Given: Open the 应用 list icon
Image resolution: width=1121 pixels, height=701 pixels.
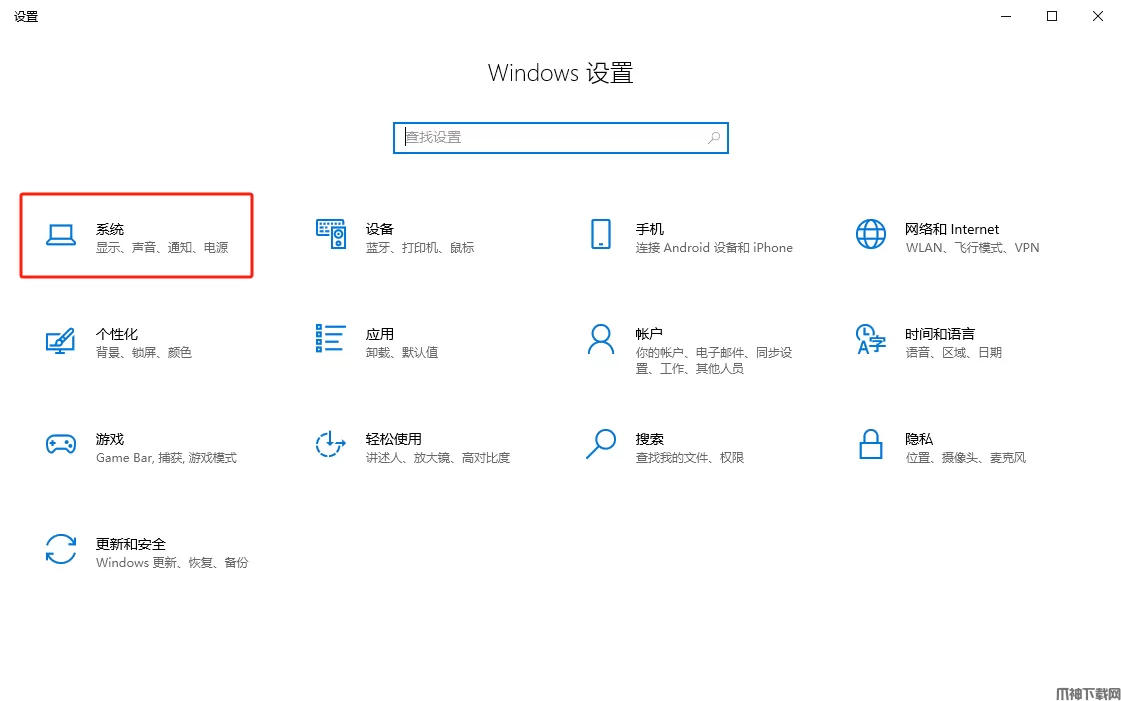Looking at the screenshot, I should (x=330, y=339).
